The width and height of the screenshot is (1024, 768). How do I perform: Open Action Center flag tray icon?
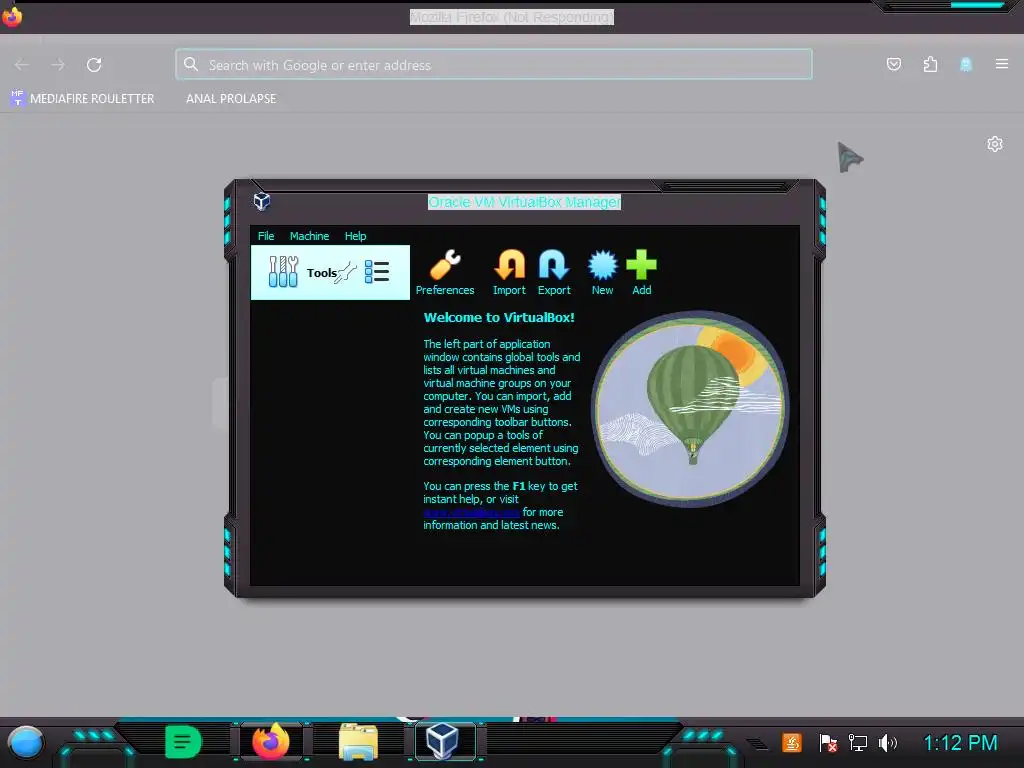827,743
